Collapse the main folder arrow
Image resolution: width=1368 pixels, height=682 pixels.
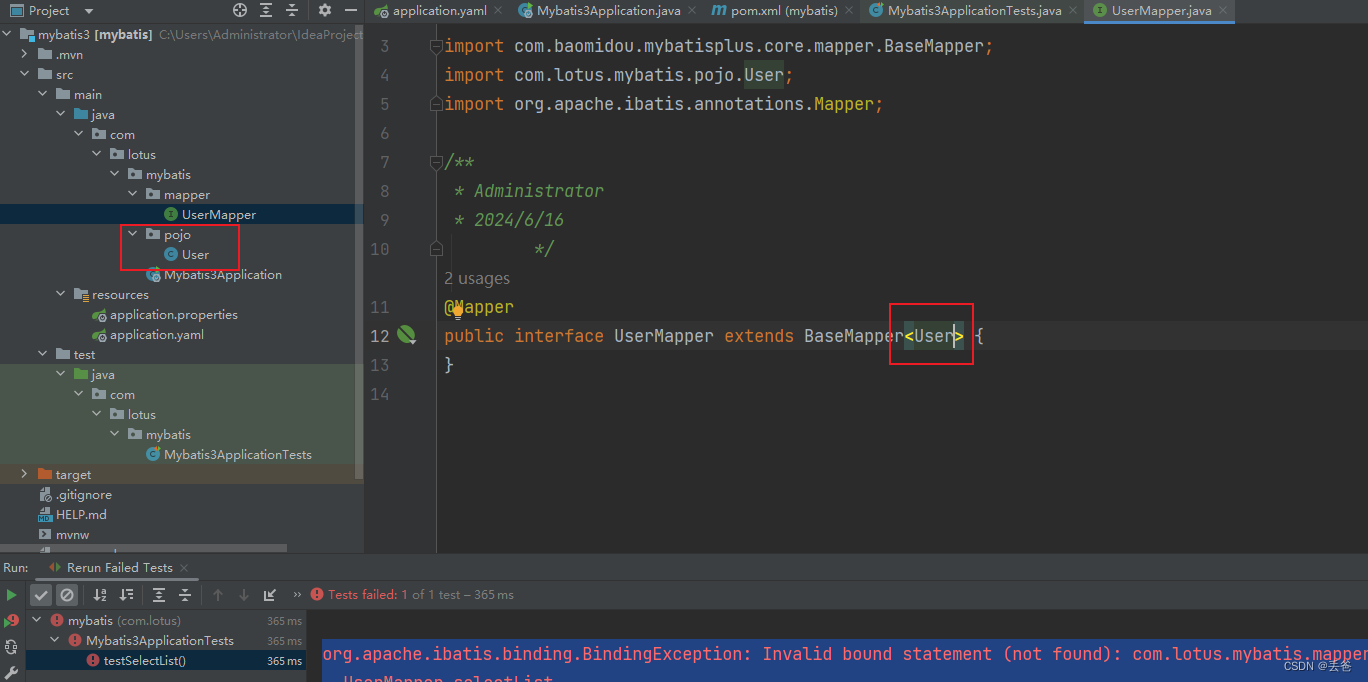(x=42, y=94)
